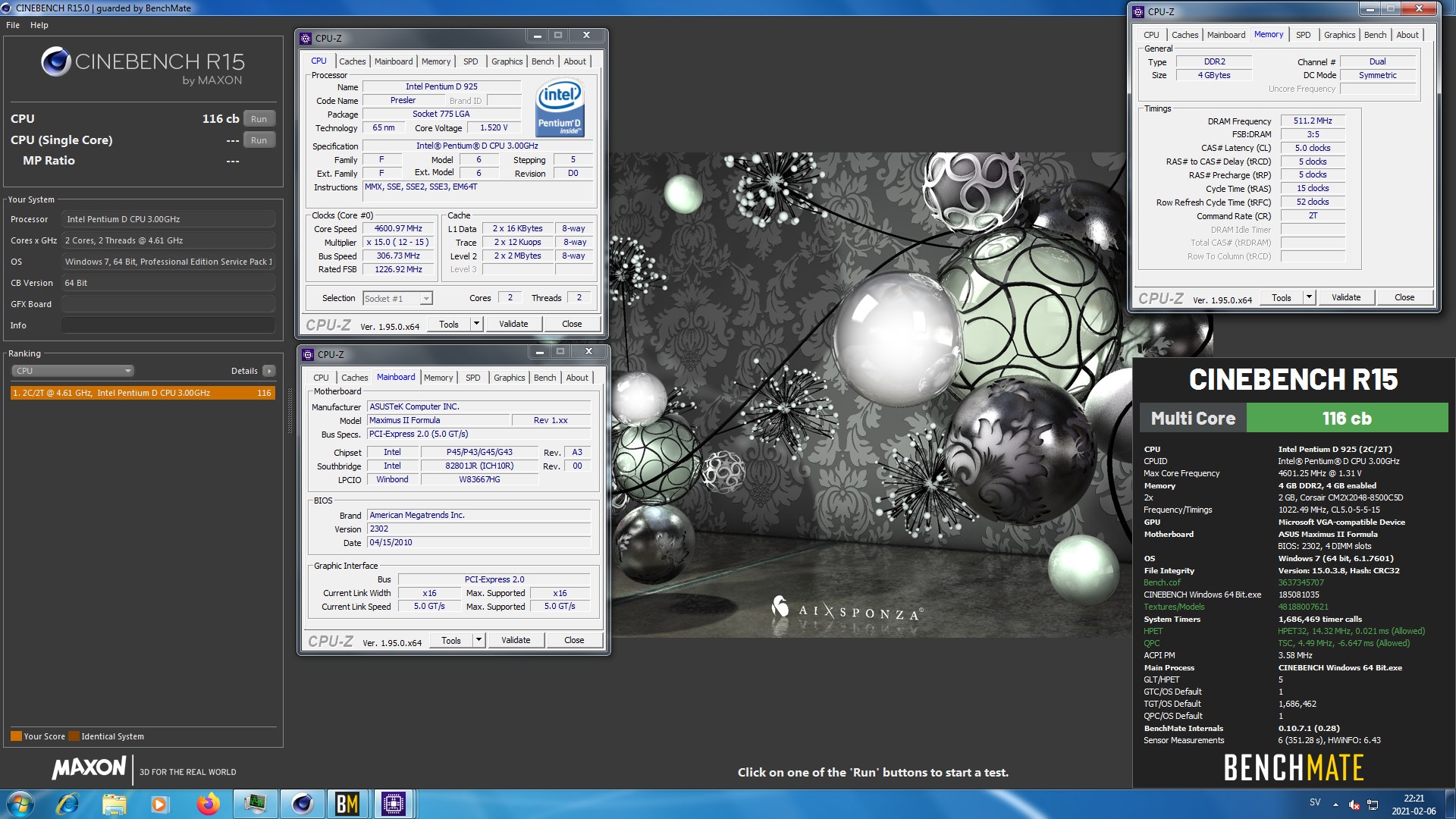
Task: Open File Explorer folder taskbar icon
Action: point(115,804)
